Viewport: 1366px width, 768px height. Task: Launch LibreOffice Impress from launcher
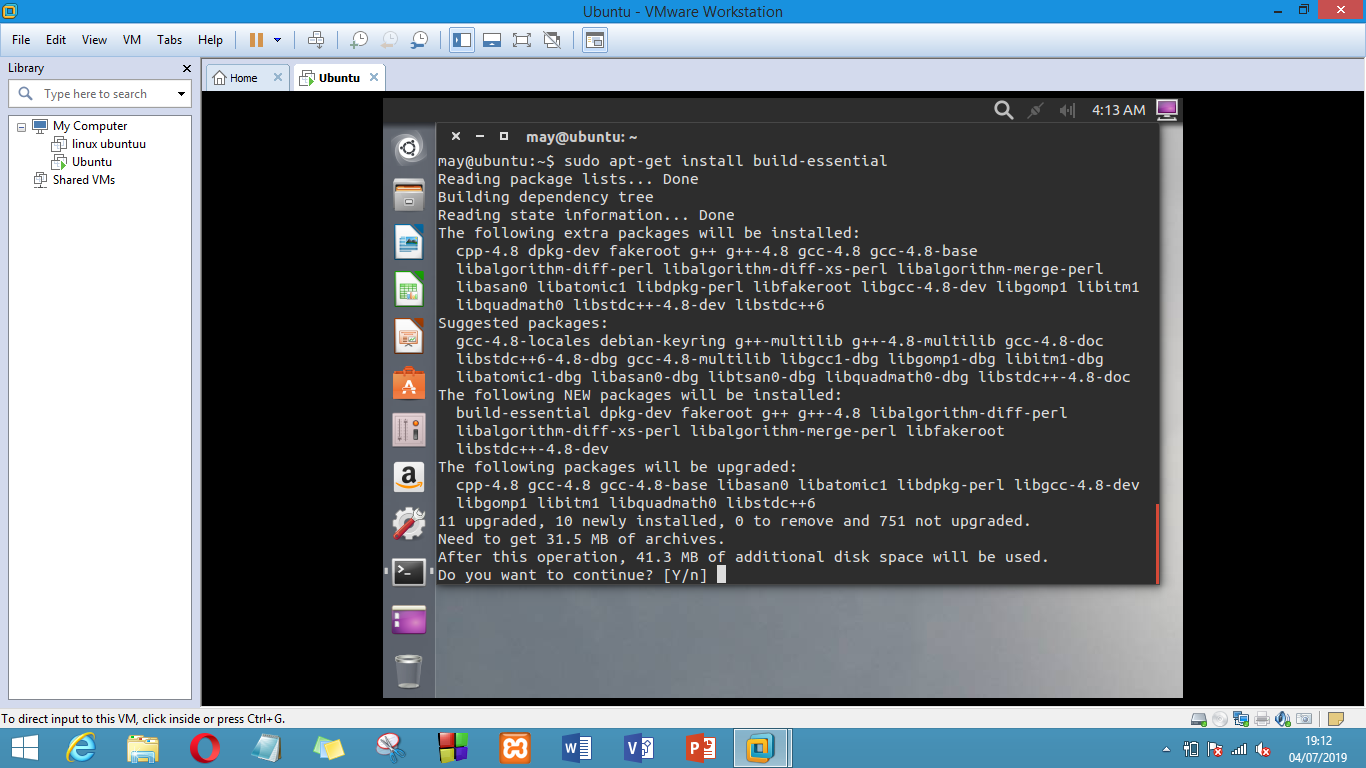click(x=408, y=336)
